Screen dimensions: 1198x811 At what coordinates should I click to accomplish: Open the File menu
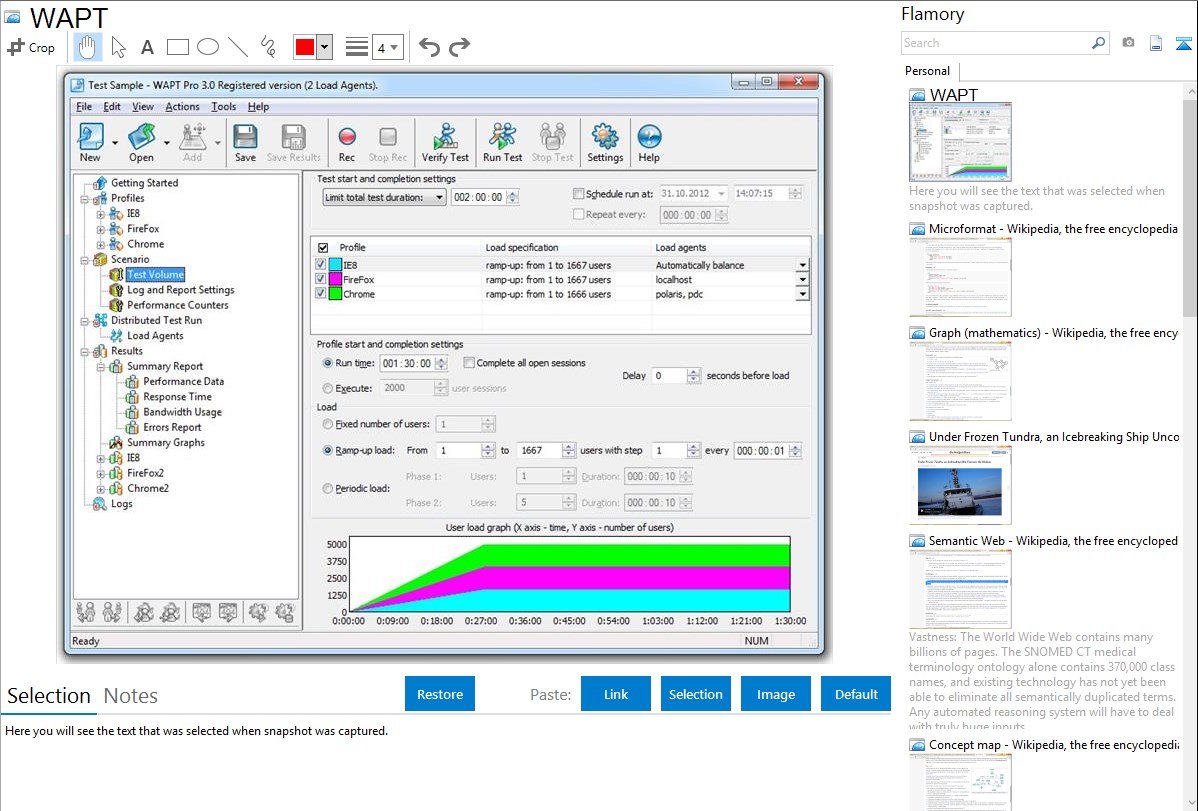coord(84,107)
